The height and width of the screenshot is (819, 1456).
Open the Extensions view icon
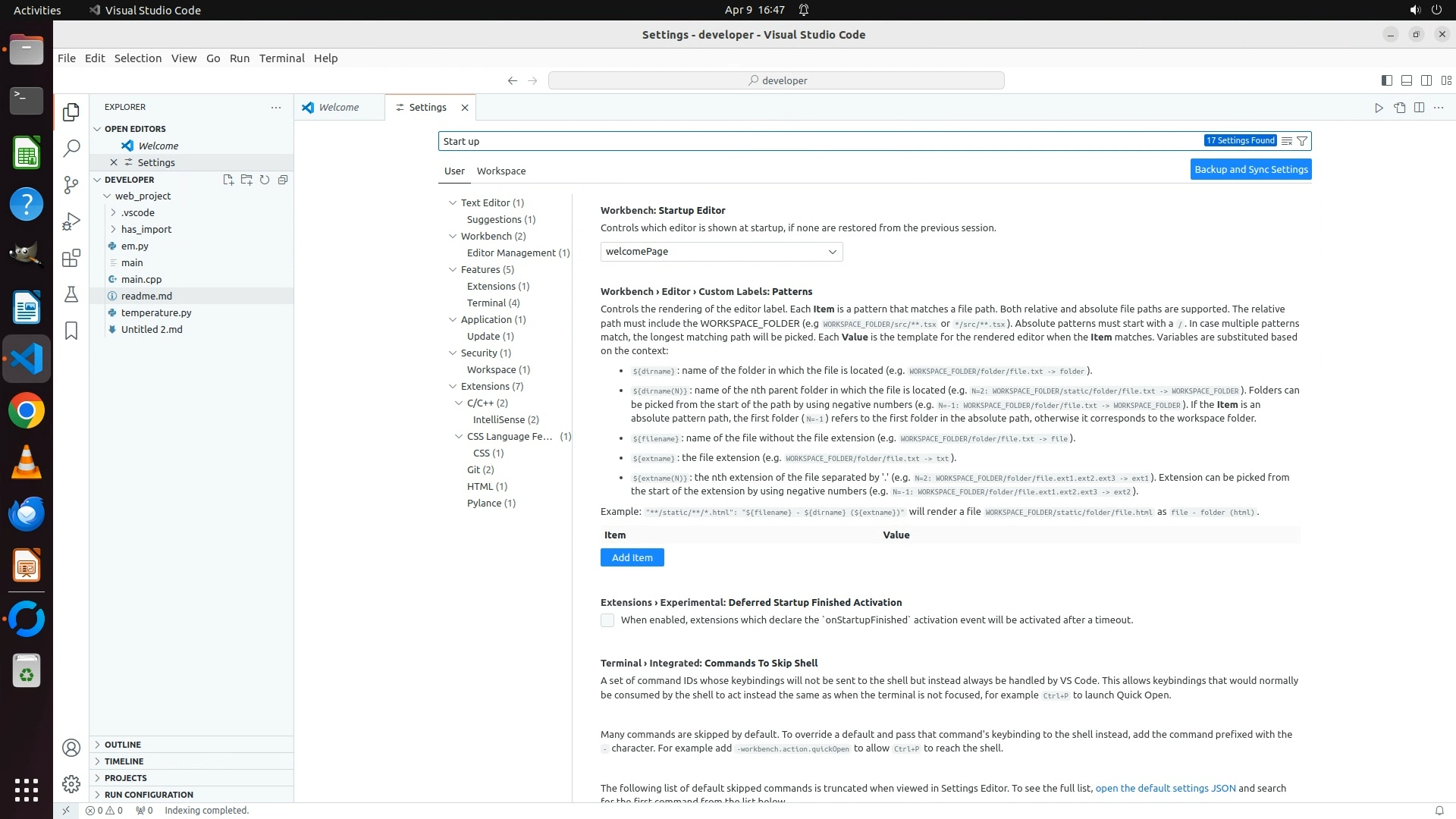coord(71,258)
